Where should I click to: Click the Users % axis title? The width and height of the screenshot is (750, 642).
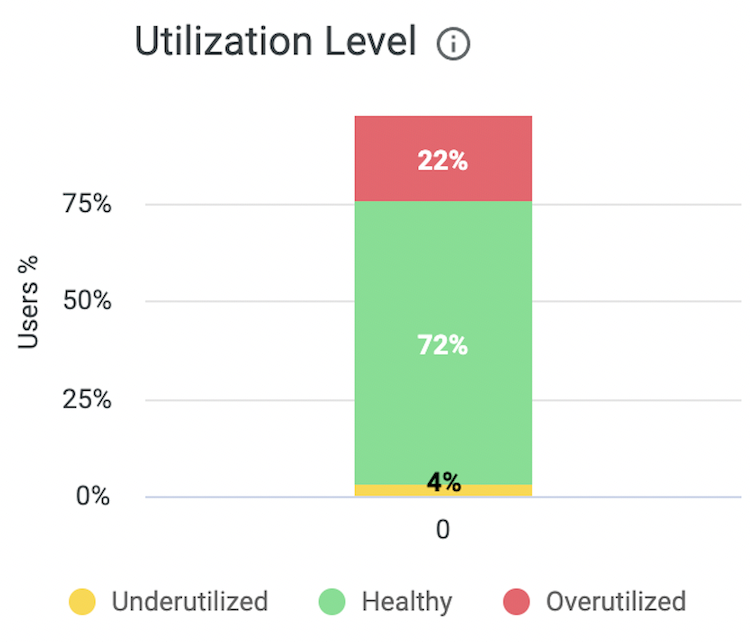[x=29, y=301]
